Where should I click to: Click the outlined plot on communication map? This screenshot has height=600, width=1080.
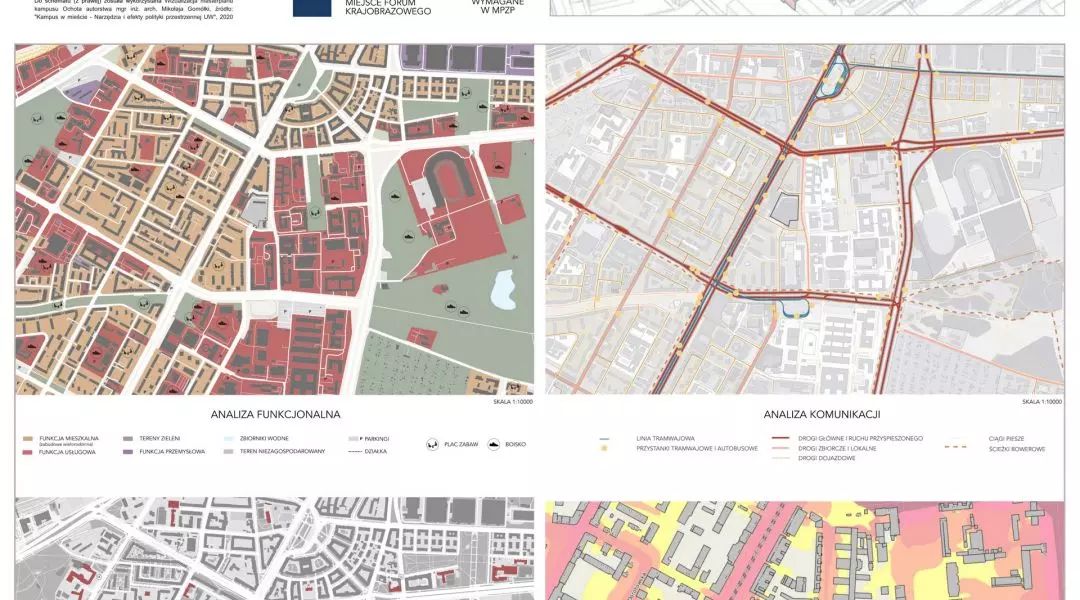[785, 209]
